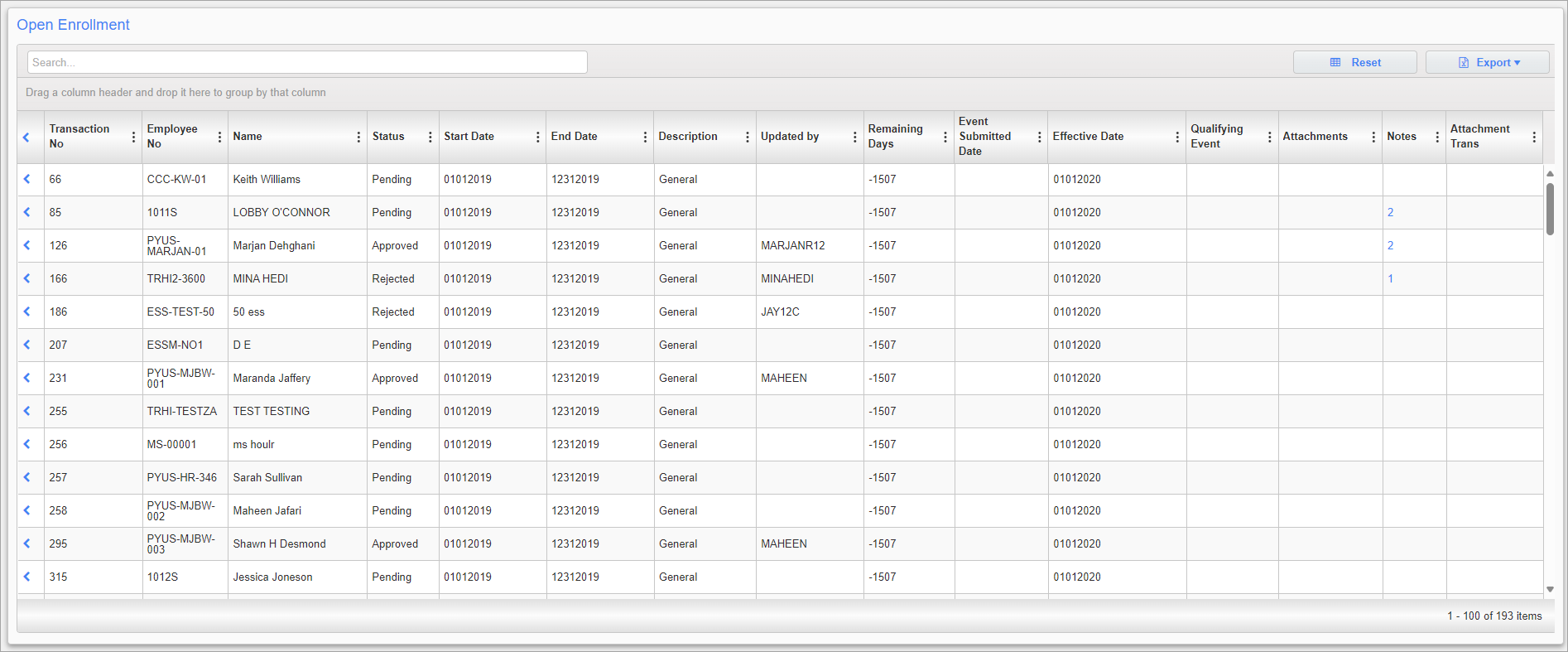1568x652 pixels.
Task: Collapse all rows using header chevron
Action: [x=26, y=137]
